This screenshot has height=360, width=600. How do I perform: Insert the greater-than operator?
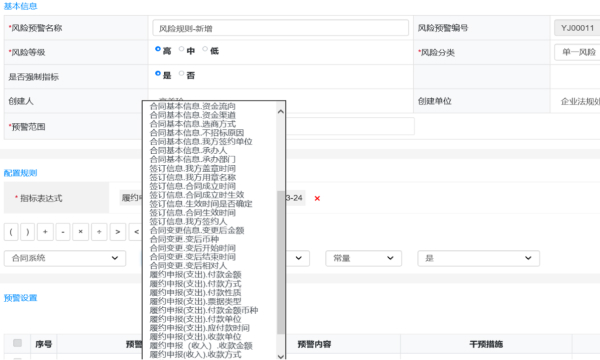click(117, 232)
